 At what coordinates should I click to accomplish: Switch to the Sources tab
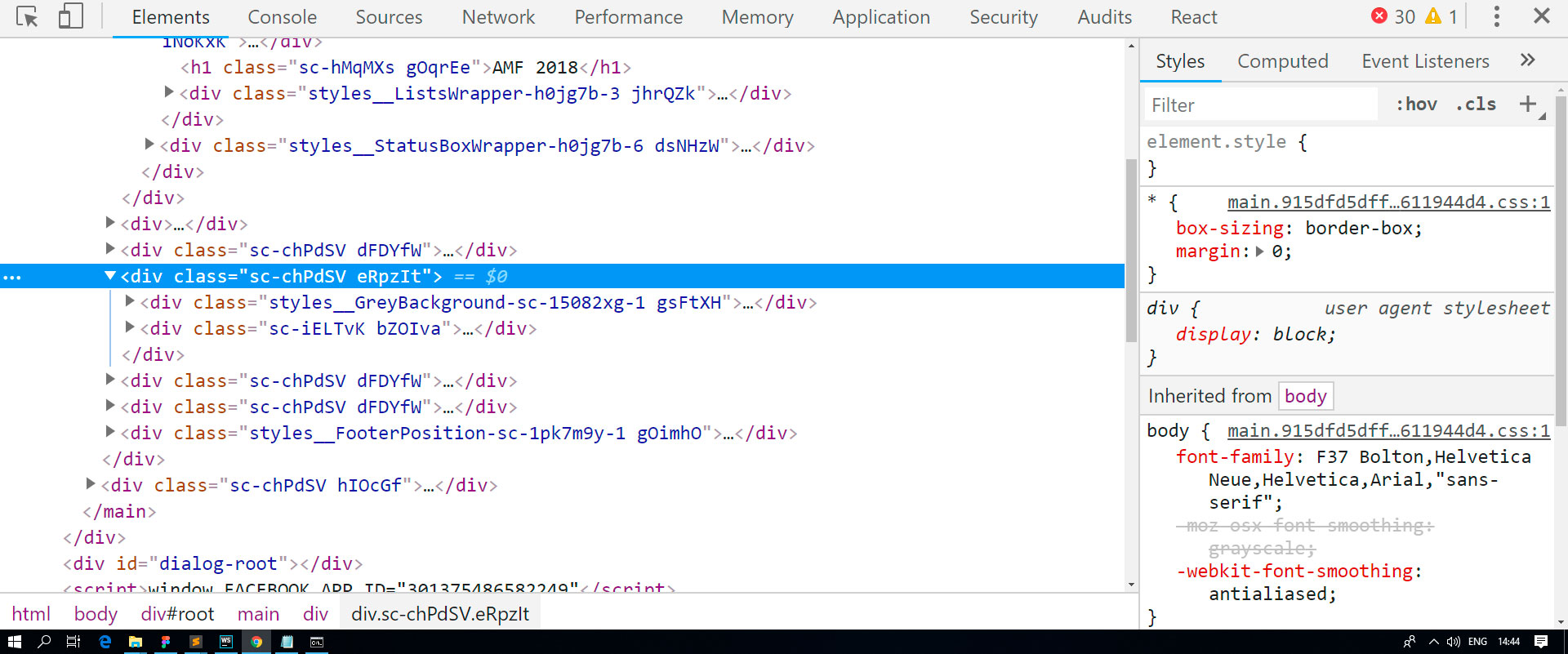tap(389, 17)
